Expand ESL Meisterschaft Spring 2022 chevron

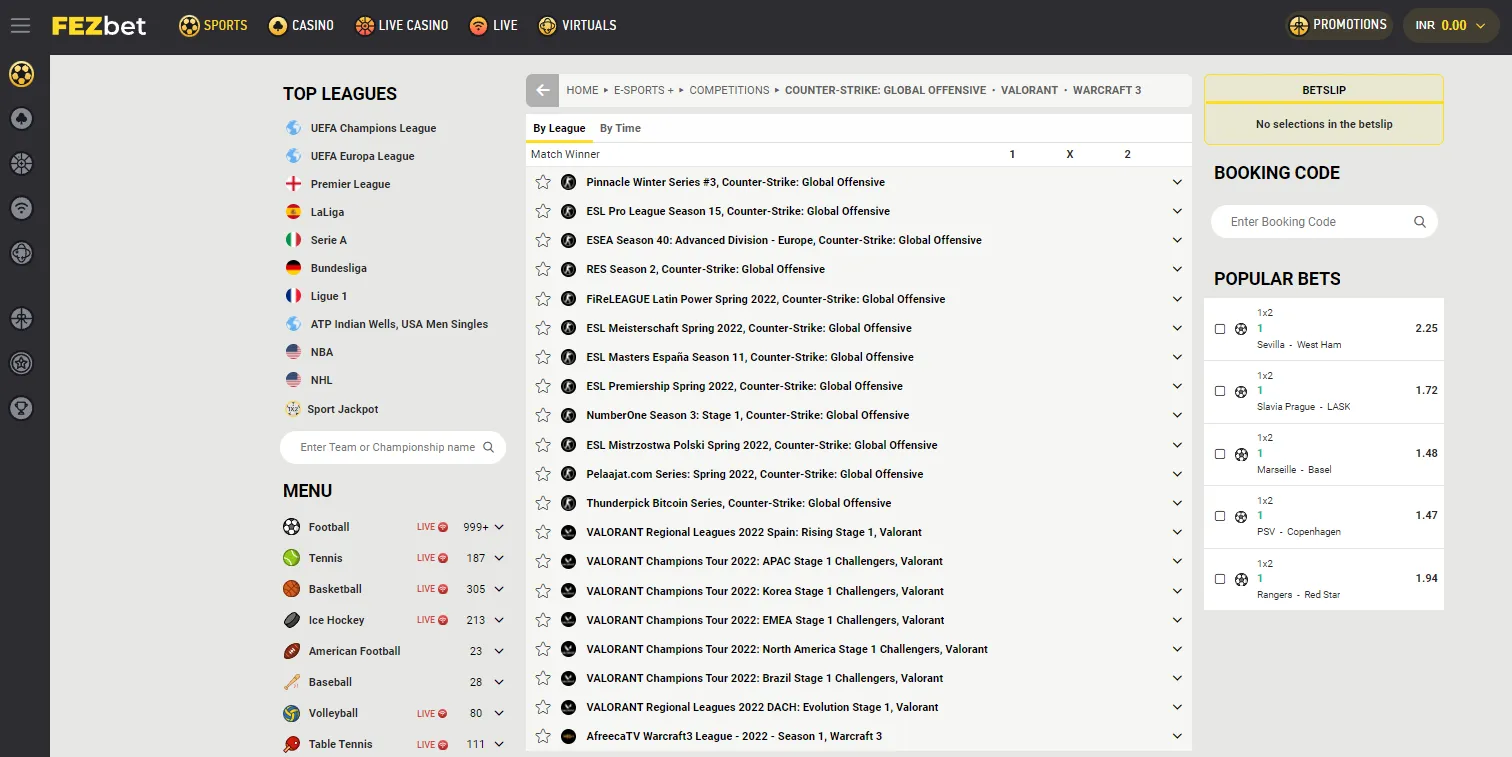(1178, 328)
